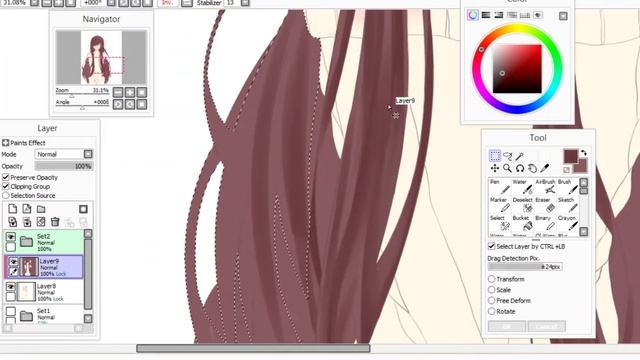The image size is (640, 360).
Task: Uncheck Preserve Opacity
Action: pyautogui.click(x=6, y=177)
